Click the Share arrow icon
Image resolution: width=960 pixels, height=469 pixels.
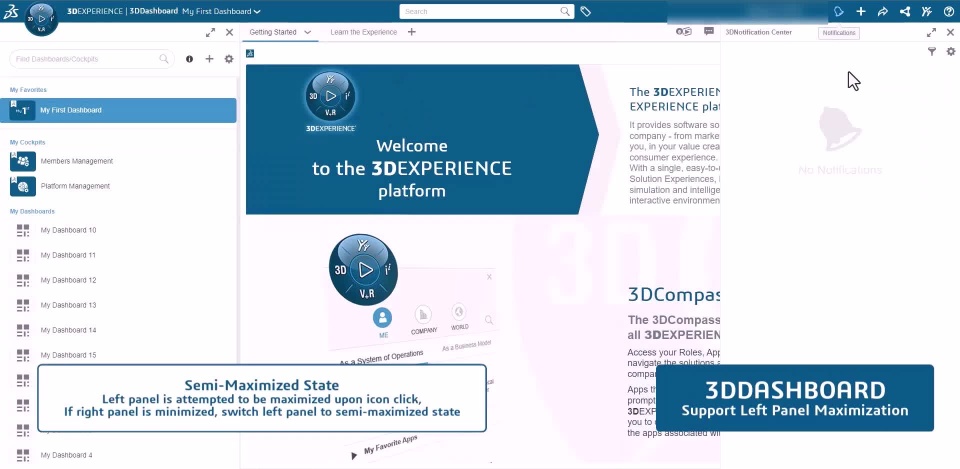pyautogui.click(x=883, y=11)
